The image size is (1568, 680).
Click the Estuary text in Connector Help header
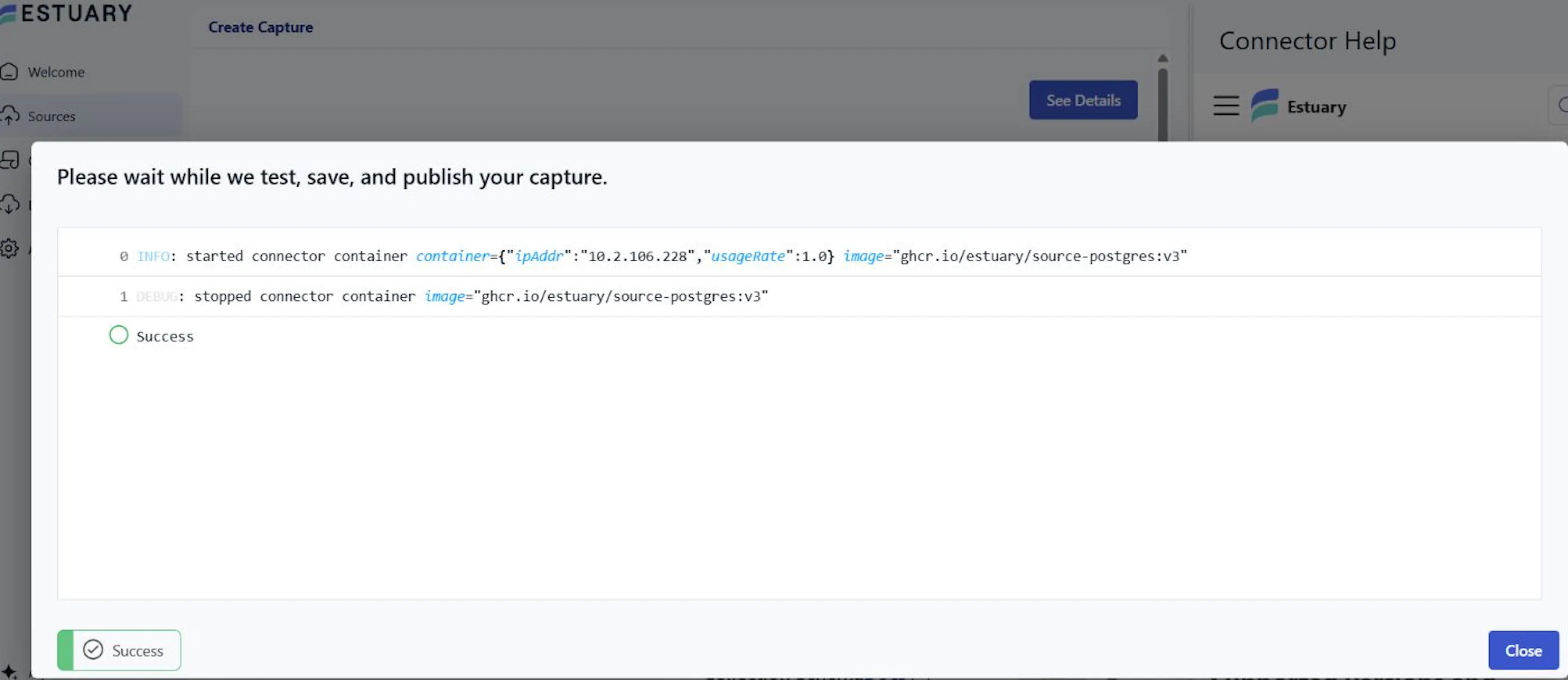click(x=1316, y=107)
